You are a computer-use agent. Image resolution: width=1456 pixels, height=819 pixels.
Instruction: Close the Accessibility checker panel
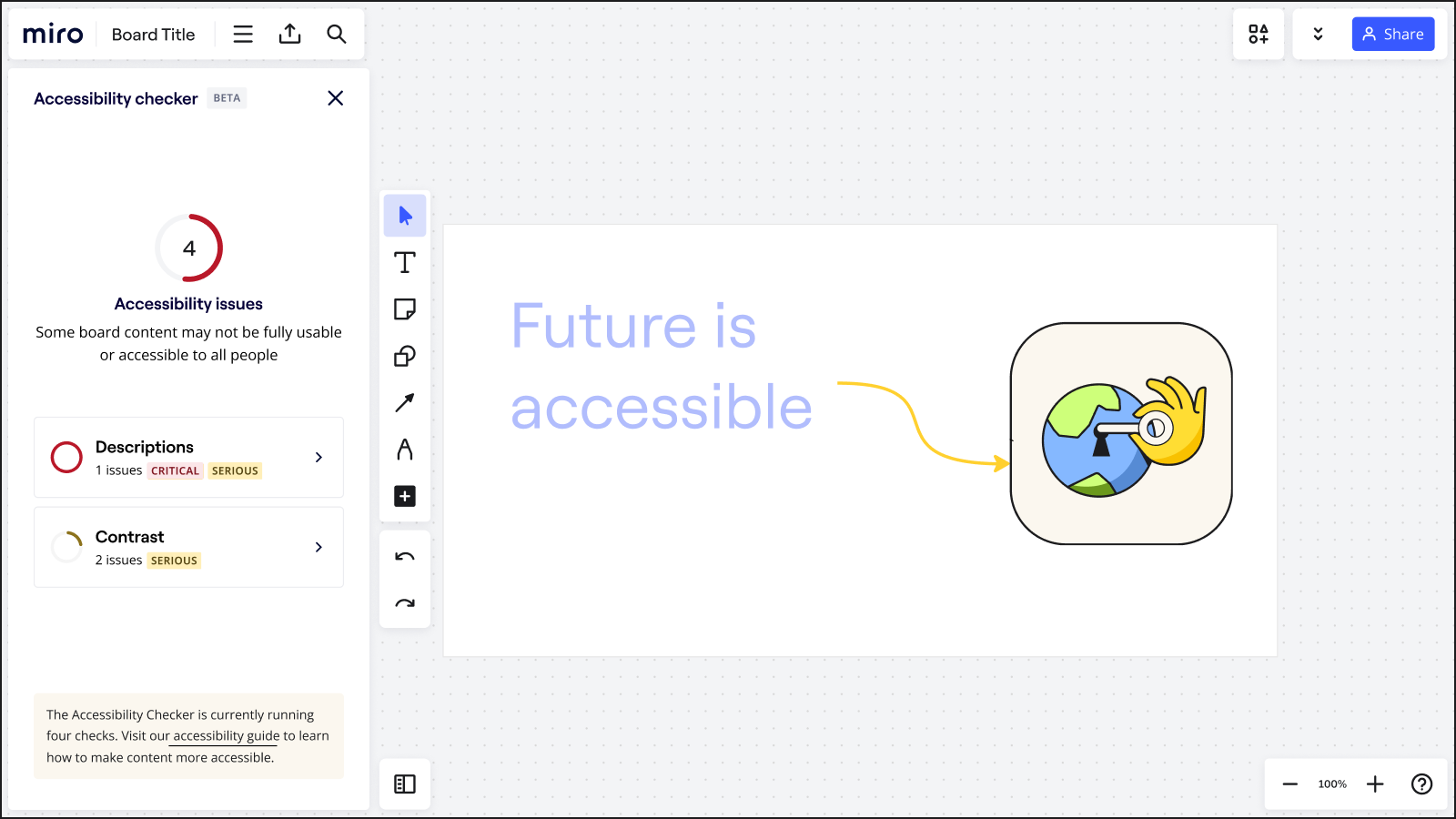[x=335, y=98]
